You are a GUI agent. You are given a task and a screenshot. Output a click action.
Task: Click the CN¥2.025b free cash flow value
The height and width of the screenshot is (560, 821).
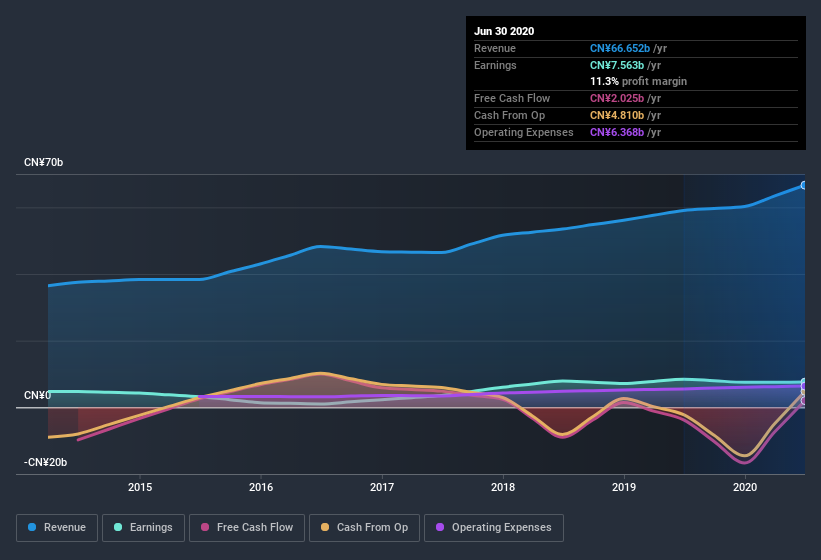[617, 98]
